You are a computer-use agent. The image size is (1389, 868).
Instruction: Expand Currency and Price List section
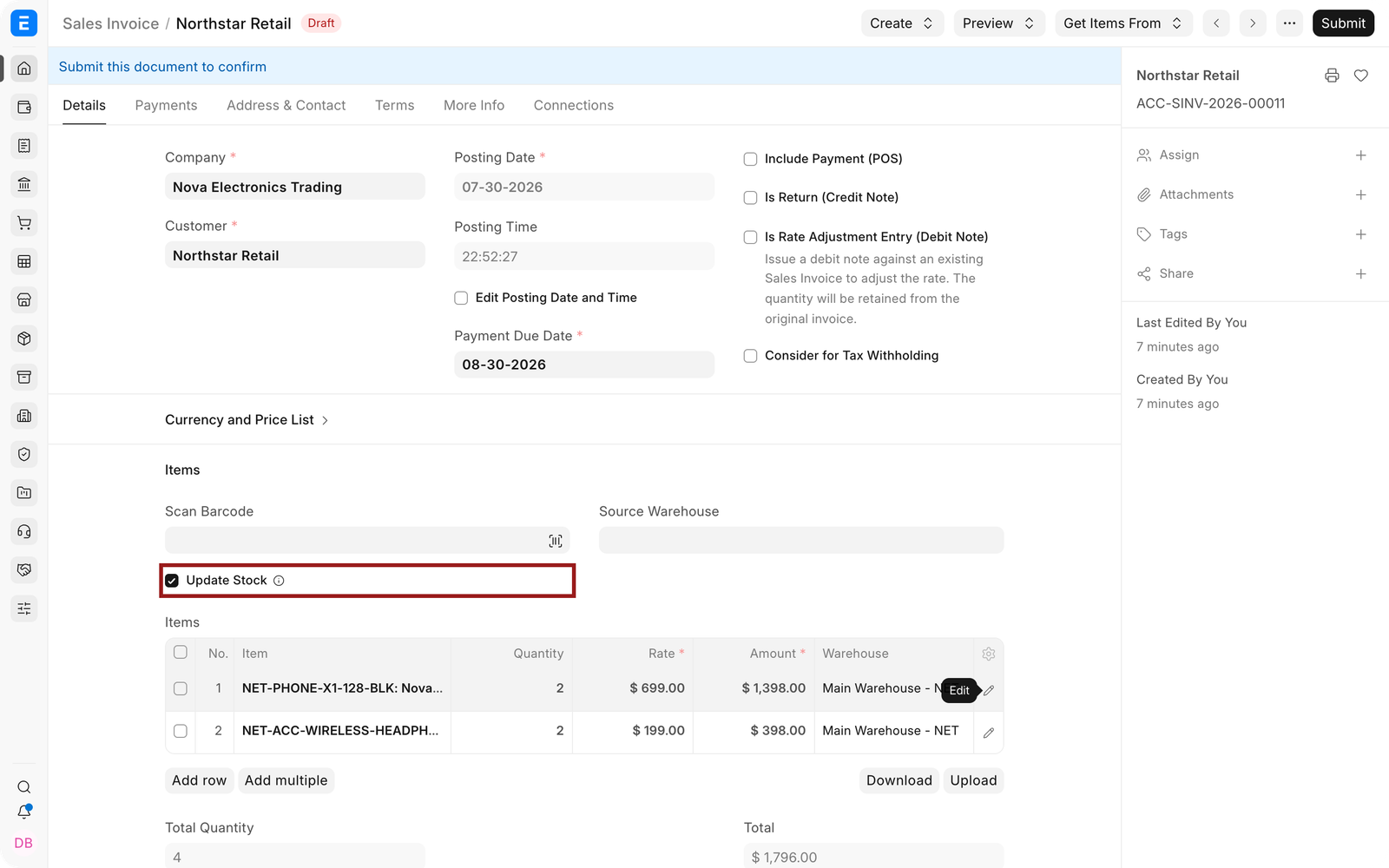(247, 420)
